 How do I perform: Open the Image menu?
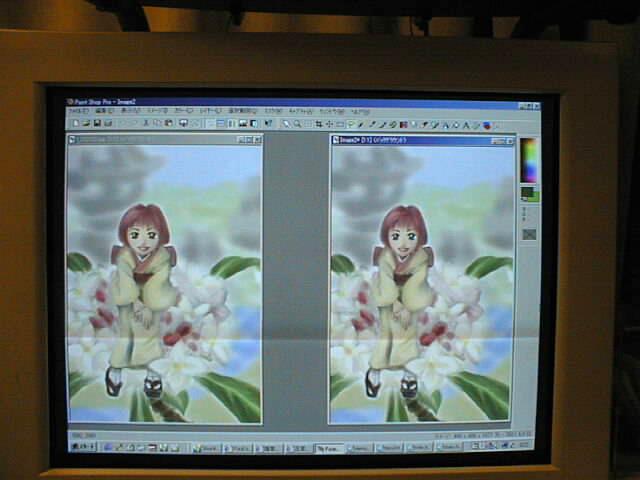pyautogui.click(x=157, y=111)
